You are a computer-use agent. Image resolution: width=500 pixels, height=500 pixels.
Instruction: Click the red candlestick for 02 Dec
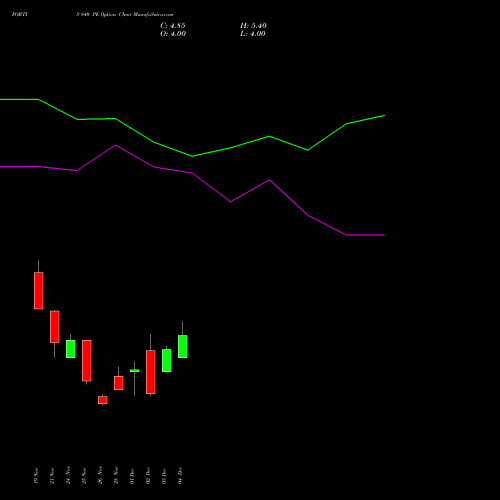coord(151,372)
